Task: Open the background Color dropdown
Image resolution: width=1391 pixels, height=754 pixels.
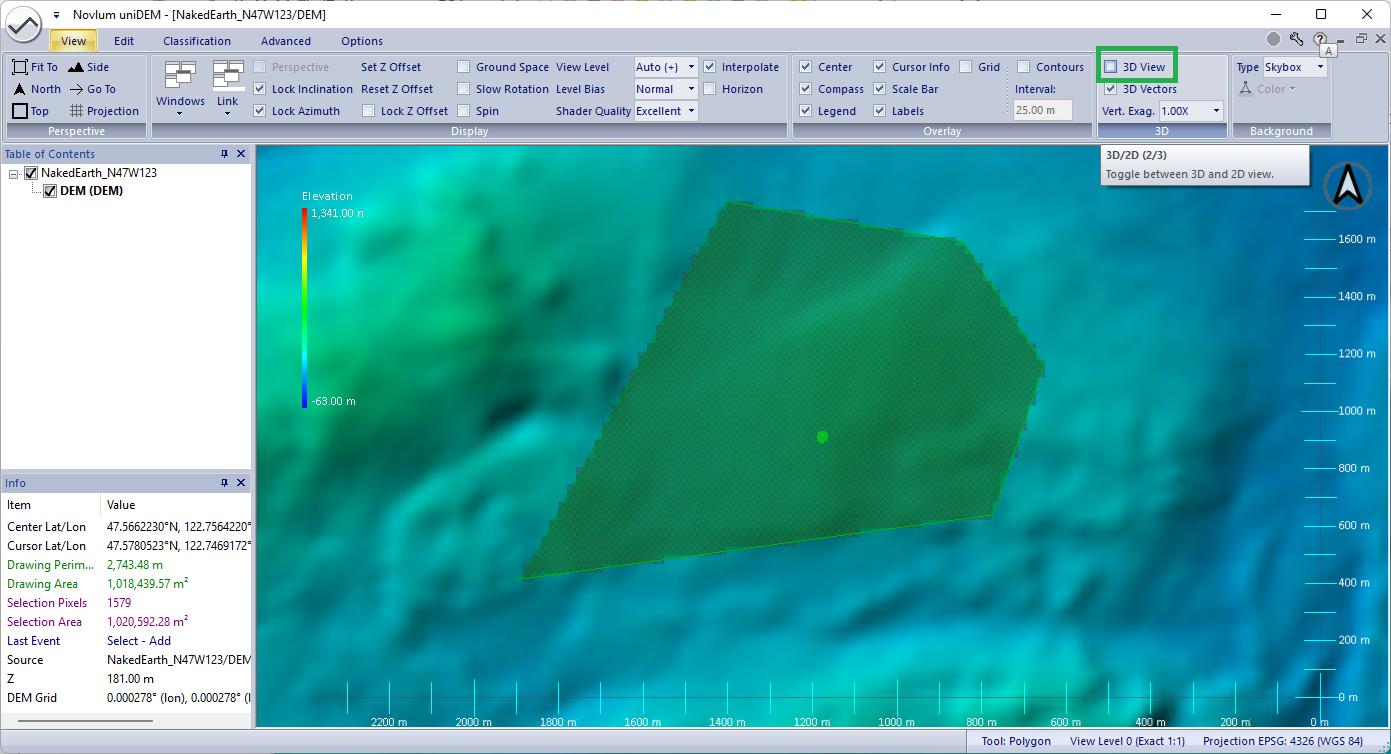Action: (1268, 89)
